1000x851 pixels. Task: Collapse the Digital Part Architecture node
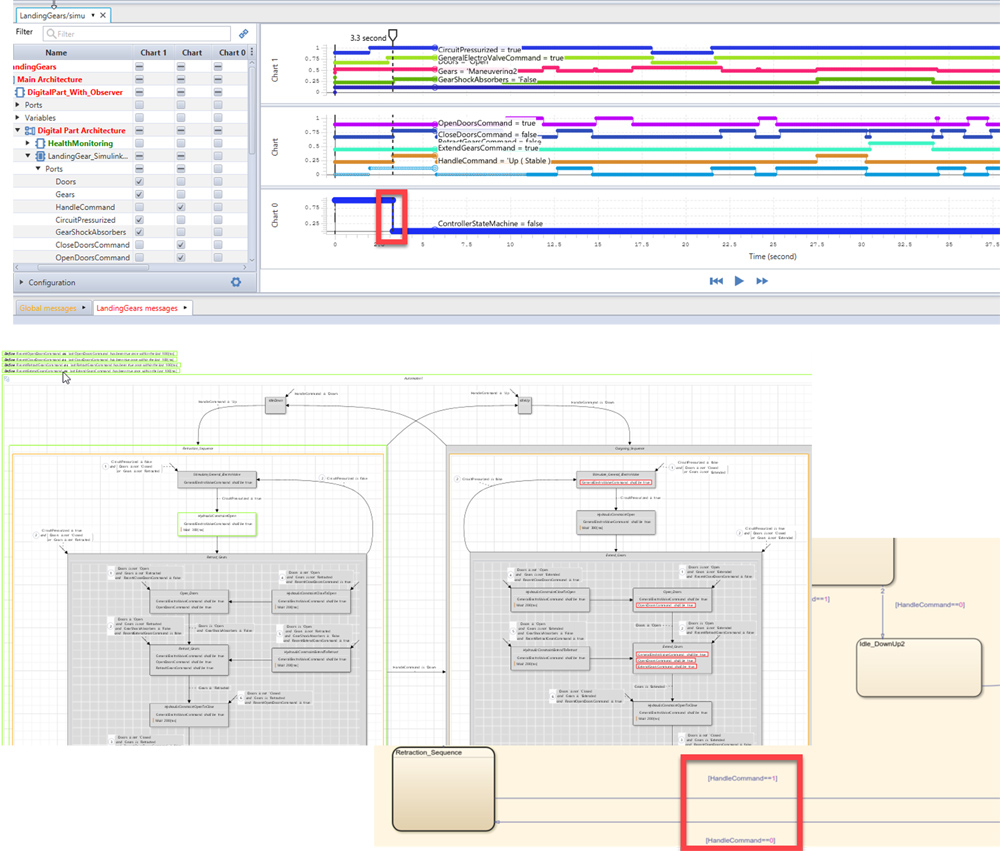pos(17,130)
